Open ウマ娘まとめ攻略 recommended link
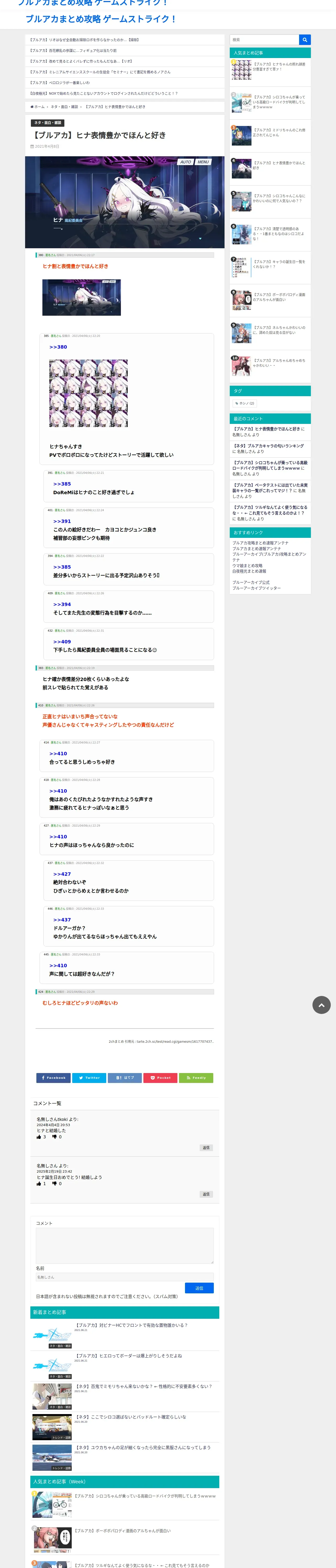Screen dimensions: 336x1568 click(x=247, y=566)
